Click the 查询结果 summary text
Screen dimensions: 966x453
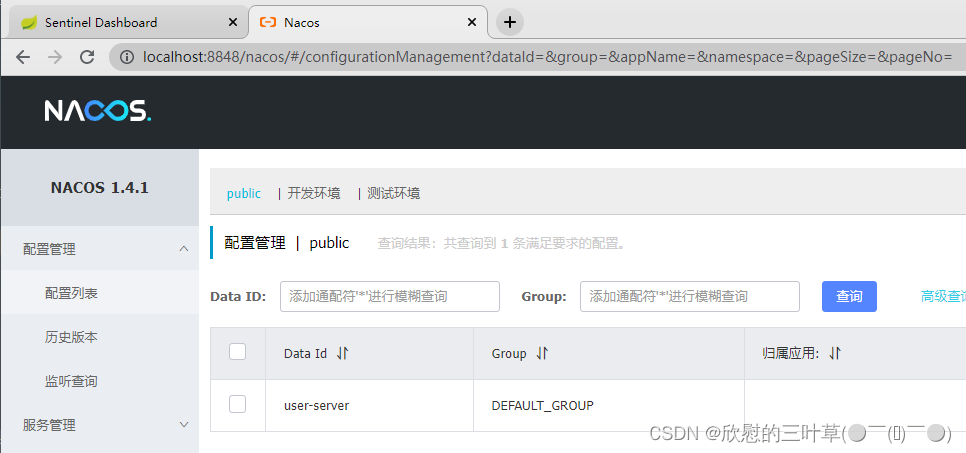[x=501, y=244]
